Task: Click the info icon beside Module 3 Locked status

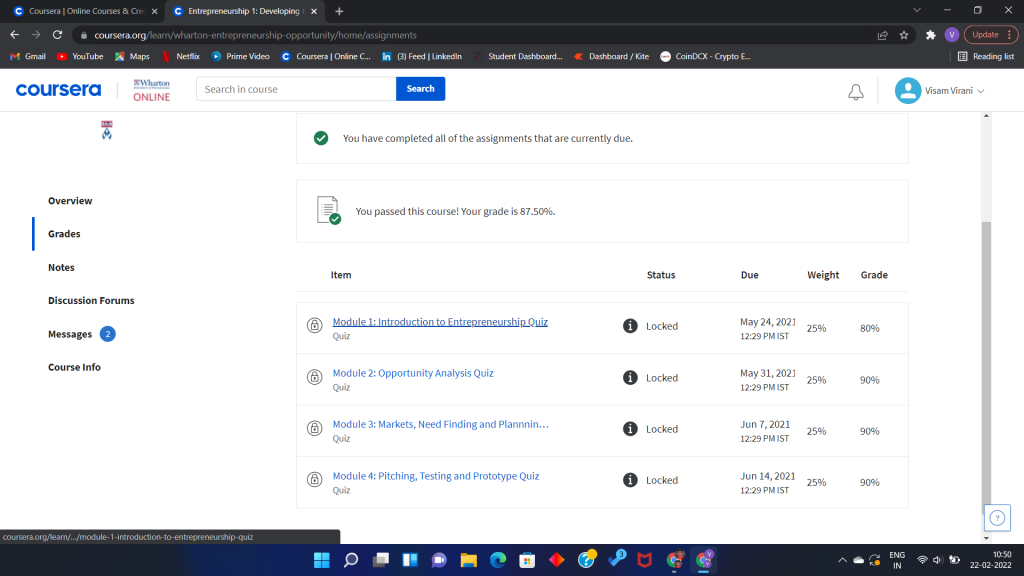Action: click(630, 428)
